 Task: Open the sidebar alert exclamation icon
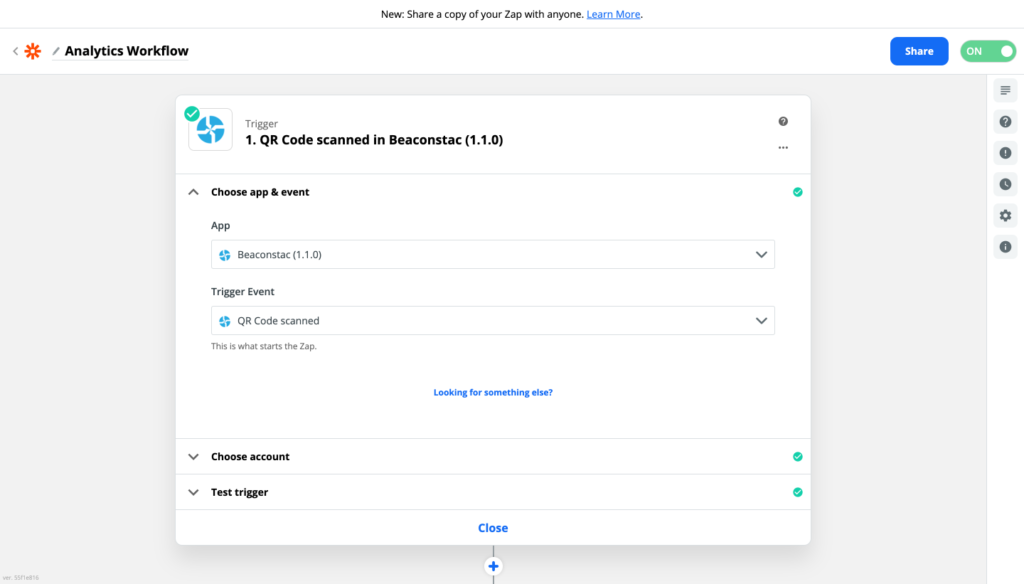pos(1006,153)
